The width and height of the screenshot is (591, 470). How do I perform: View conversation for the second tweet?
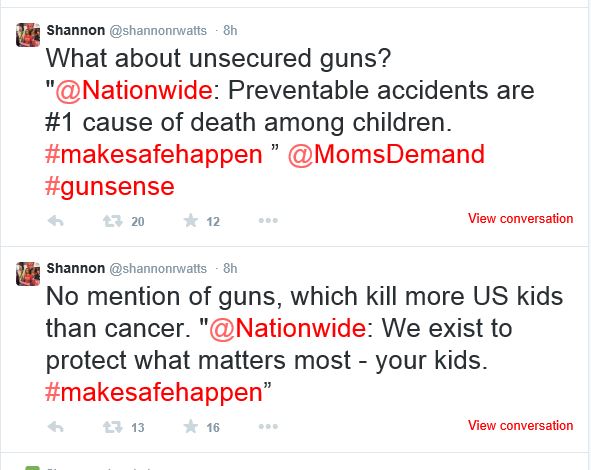[521, 425]
